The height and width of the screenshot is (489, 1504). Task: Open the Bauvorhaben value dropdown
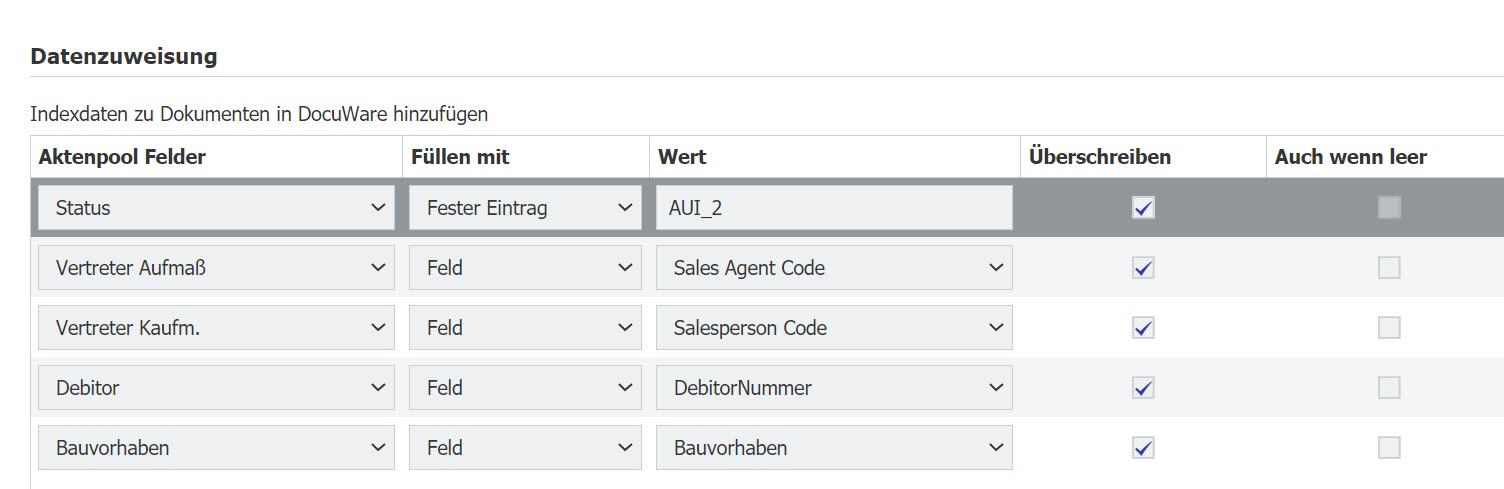pyautogui.click(x=834, y=448)
